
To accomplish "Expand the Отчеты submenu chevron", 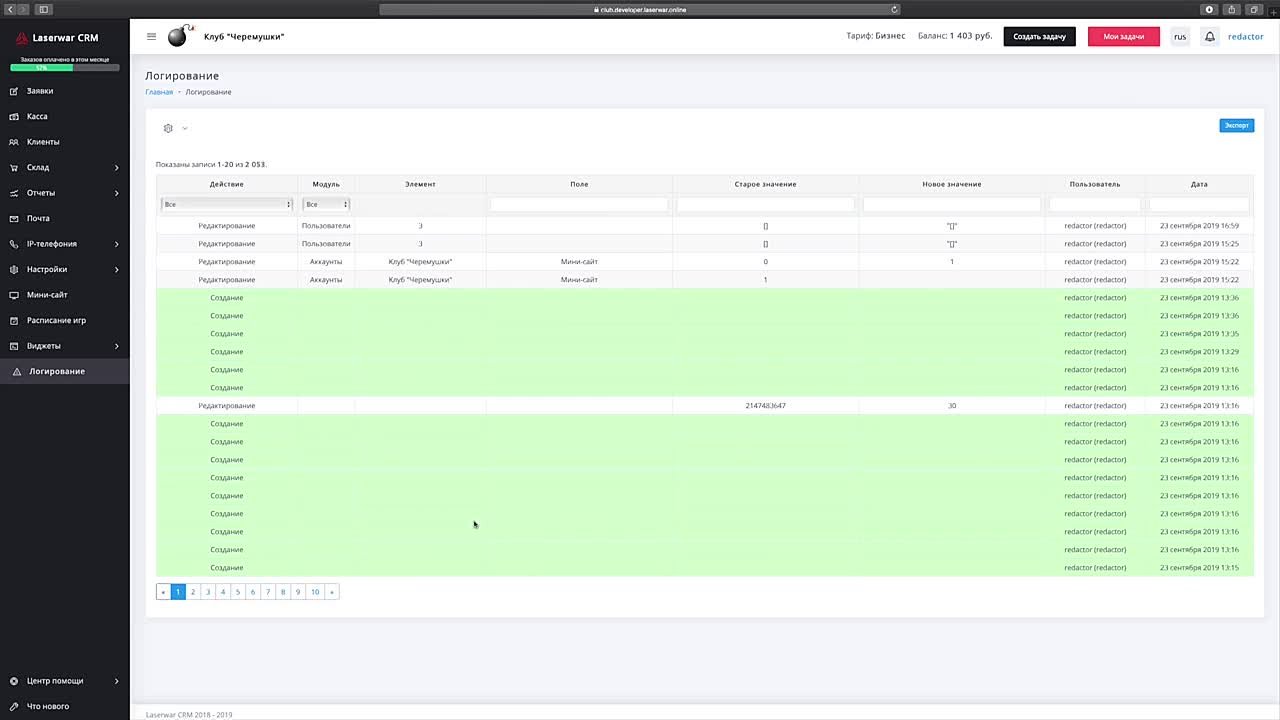I will click(116, 193).
